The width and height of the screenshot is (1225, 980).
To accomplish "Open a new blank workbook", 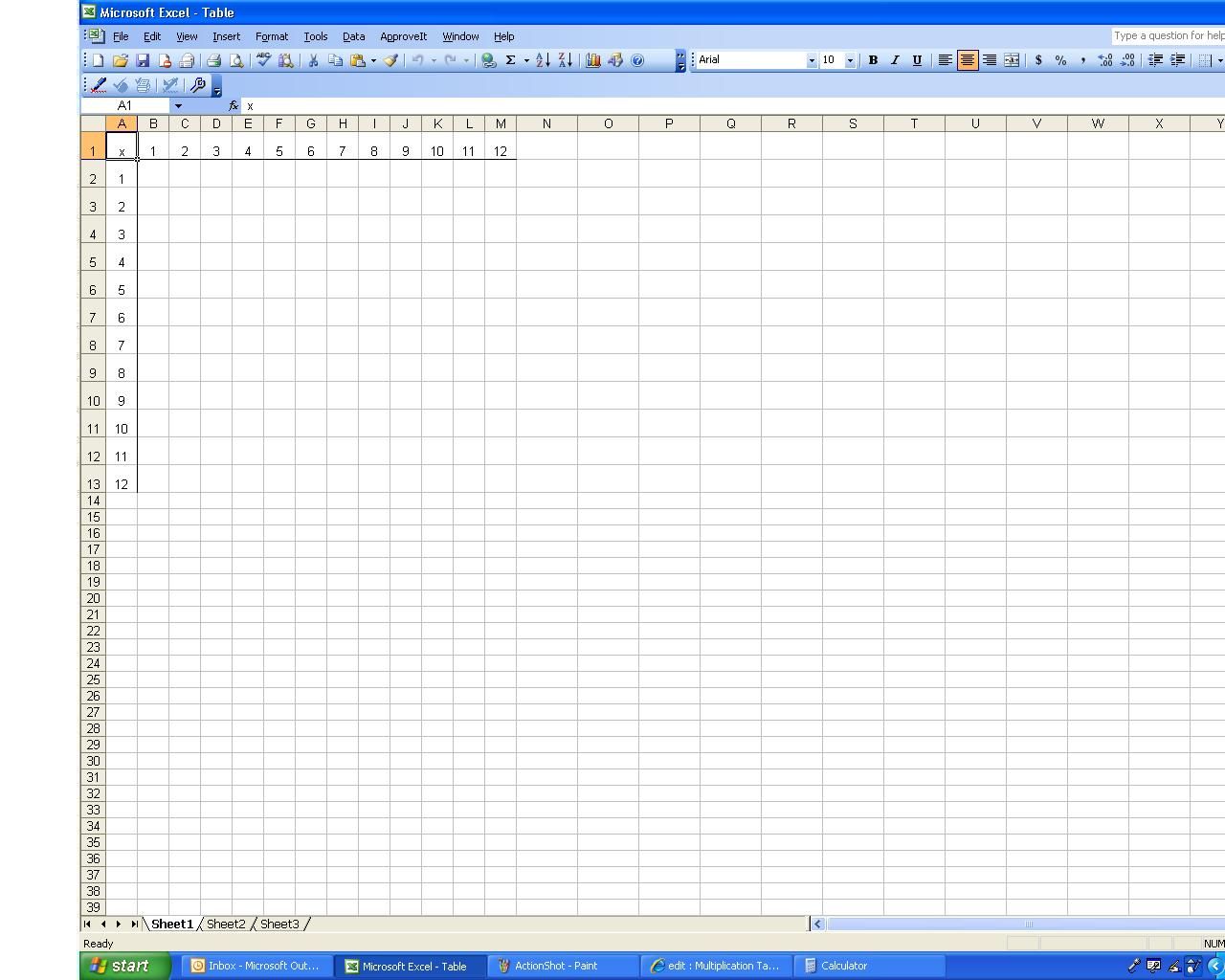I will click(x=96, y=59).
